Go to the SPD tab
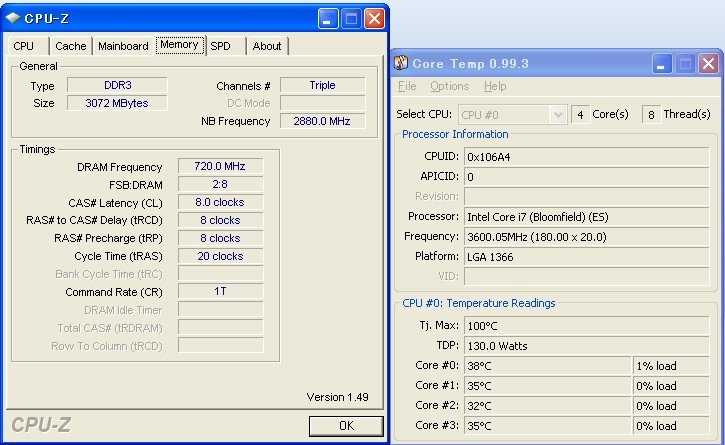Viewport: 725px width, 445px height. [x=221, y=46]
